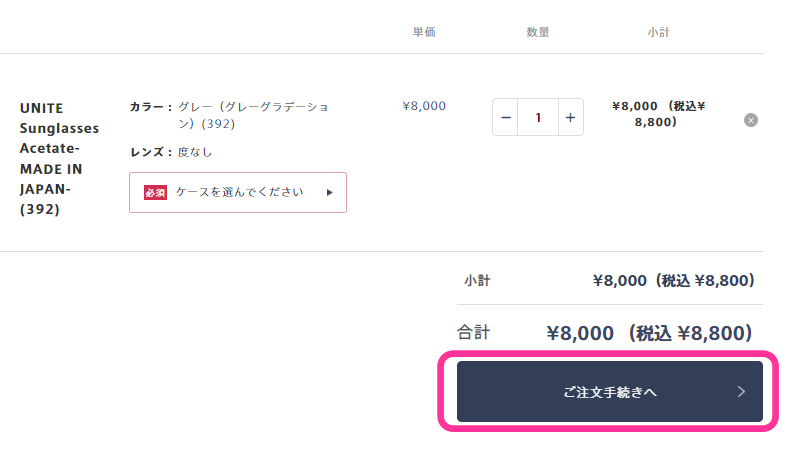Increase quantity with the plus button

pyautogui.click(x=570, y=117)
